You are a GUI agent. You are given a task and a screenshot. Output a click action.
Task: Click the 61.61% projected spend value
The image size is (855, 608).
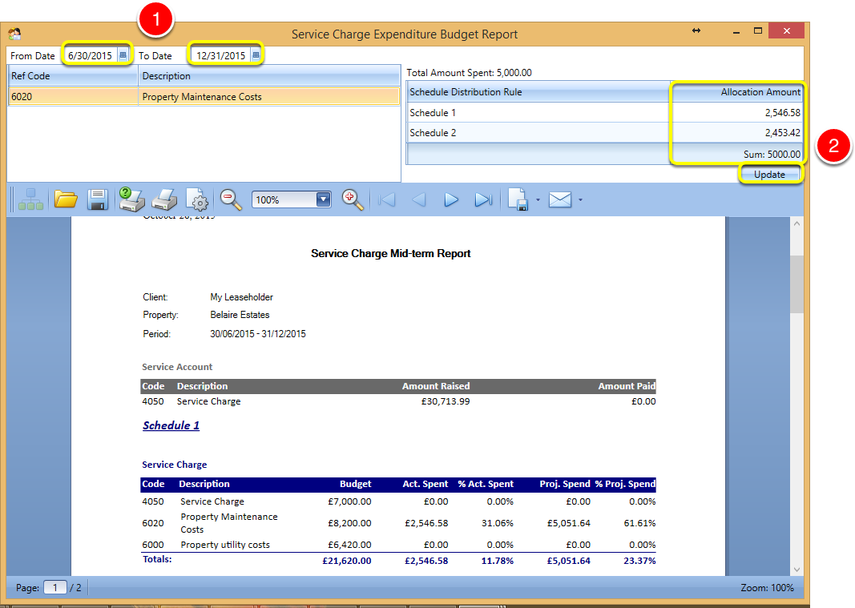pyautogui.click(x=639, y=523)
